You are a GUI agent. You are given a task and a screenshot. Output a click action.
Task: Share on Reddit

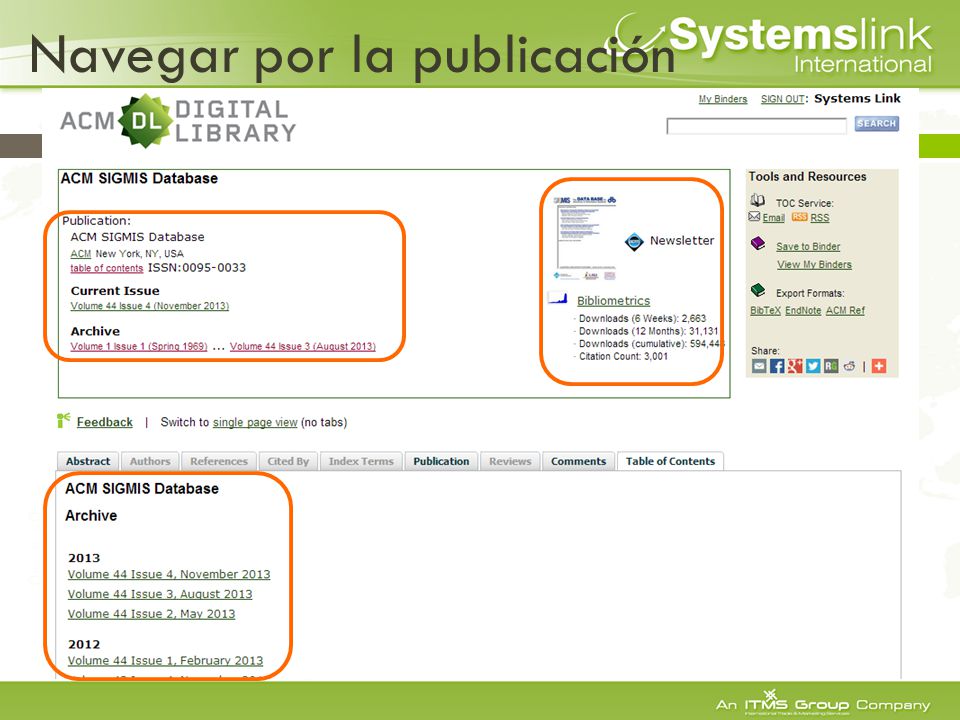[849, 366]
